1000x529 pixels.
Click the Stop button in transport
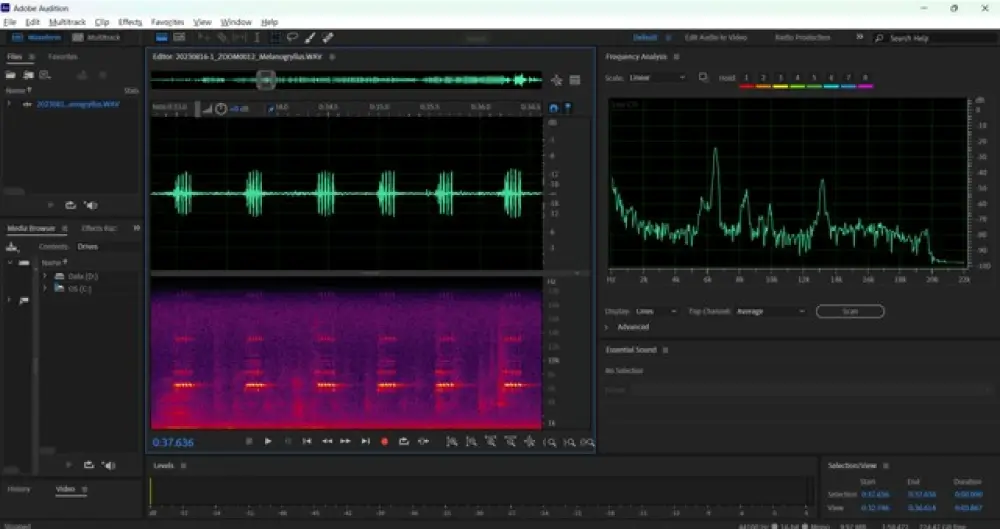(249, 441)
